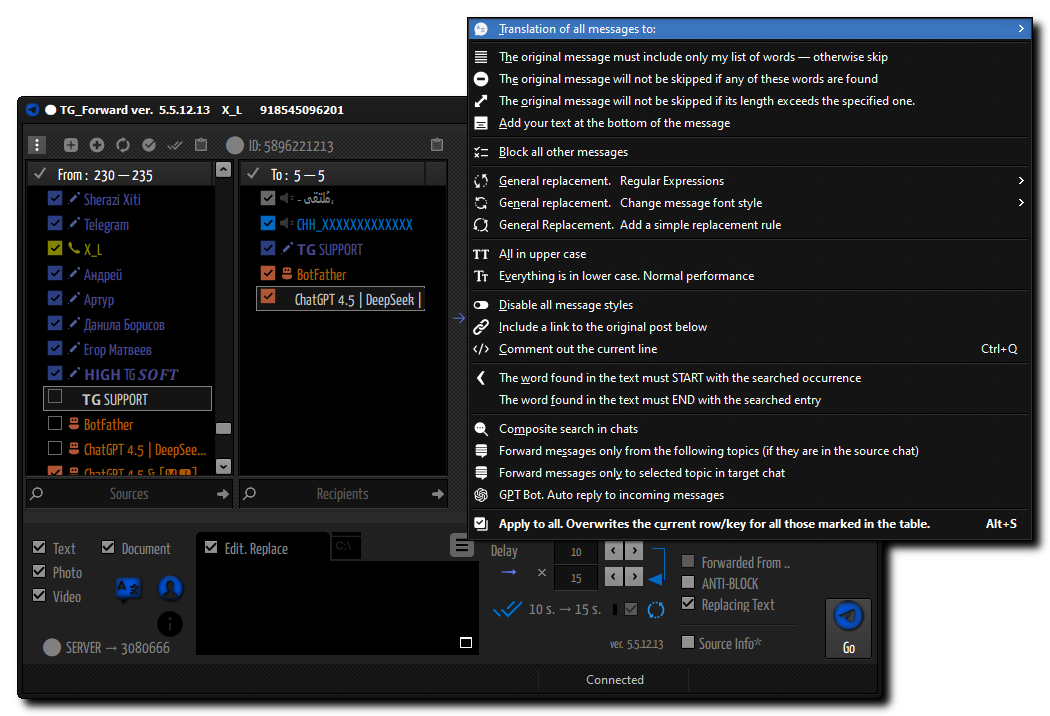This screenshot has height=716, width=1050.
Task: Click the blue circular reload icon near delay
Action: pos(656,610)
